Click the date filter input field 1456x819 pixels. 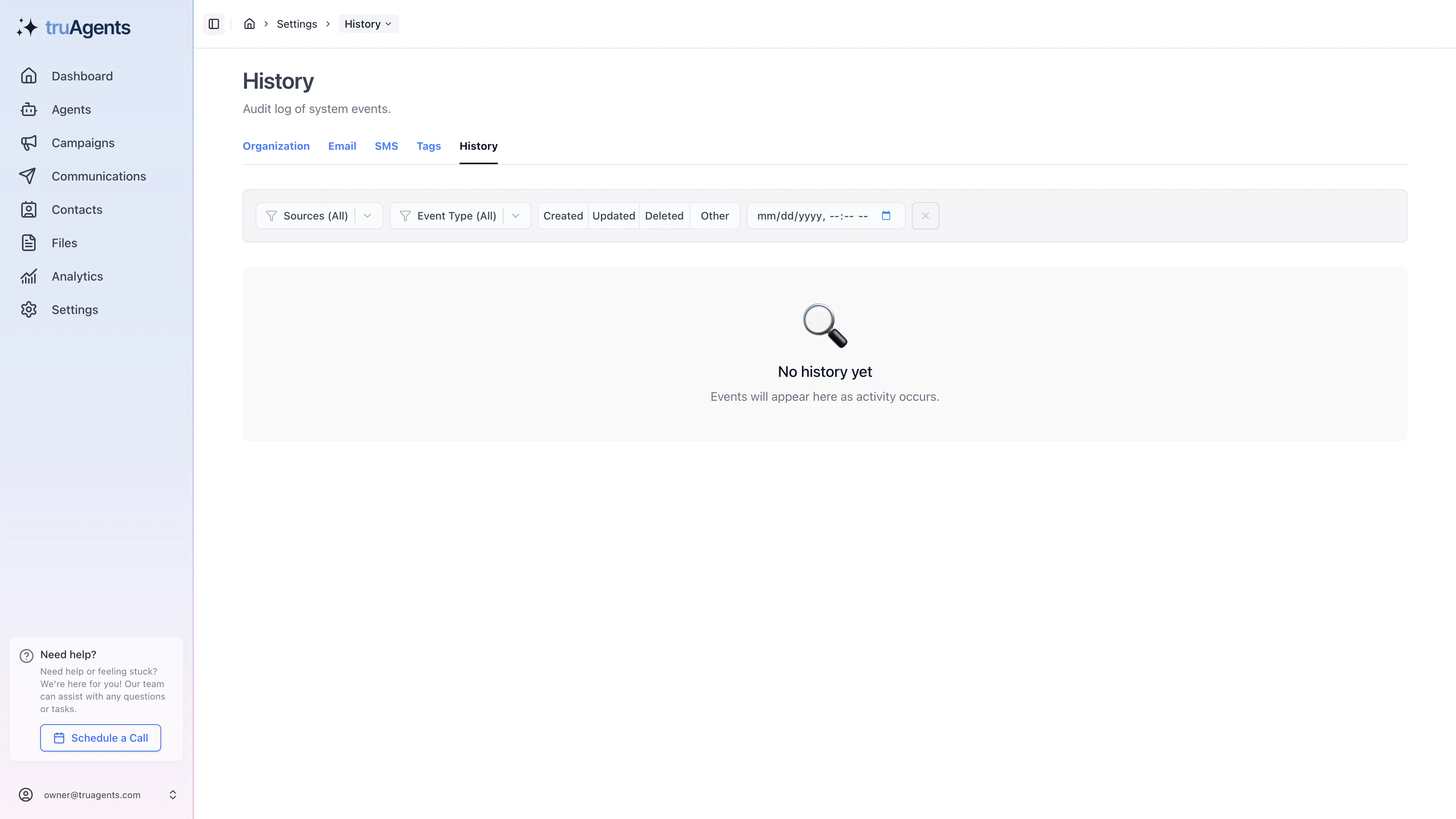coord(814,215)
